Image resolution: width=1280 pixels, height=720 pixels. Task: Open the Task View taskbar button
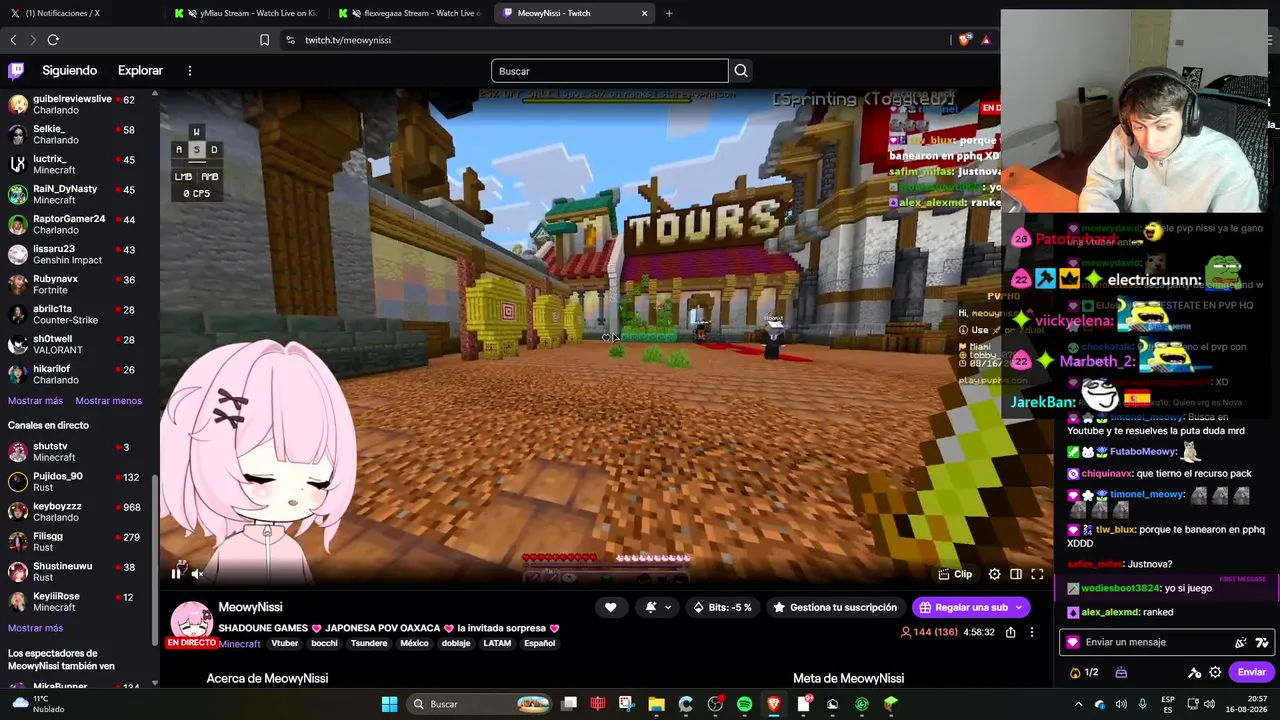569,704
